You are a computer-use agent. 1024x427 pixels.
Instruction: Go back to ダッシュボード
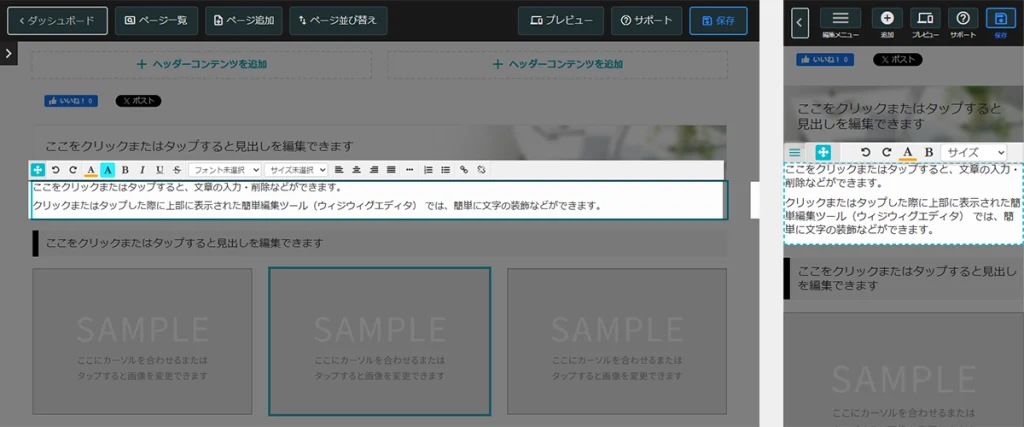tap(58, 20)
